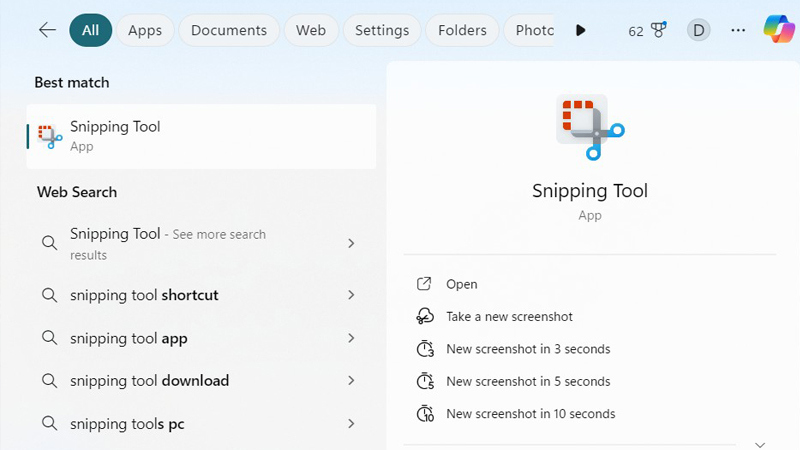Select the partially shown Photos filter tab

[529, 30]
